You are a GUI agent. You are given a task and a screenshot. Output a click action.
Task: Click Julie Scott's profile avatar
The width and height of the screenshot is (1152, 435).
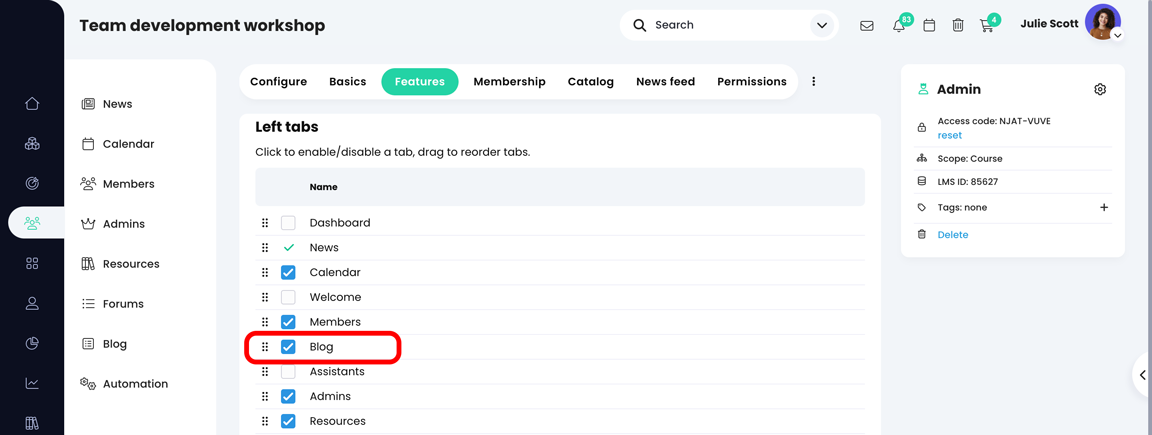pos(1102,22)
